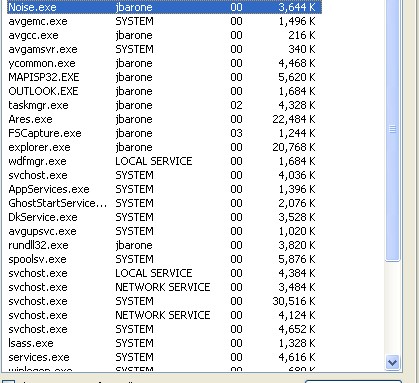The width and height of the screenshot is (419, 383).
Task: Select svchost.exe using 4,652 K memory
Action: click(164, 329)
